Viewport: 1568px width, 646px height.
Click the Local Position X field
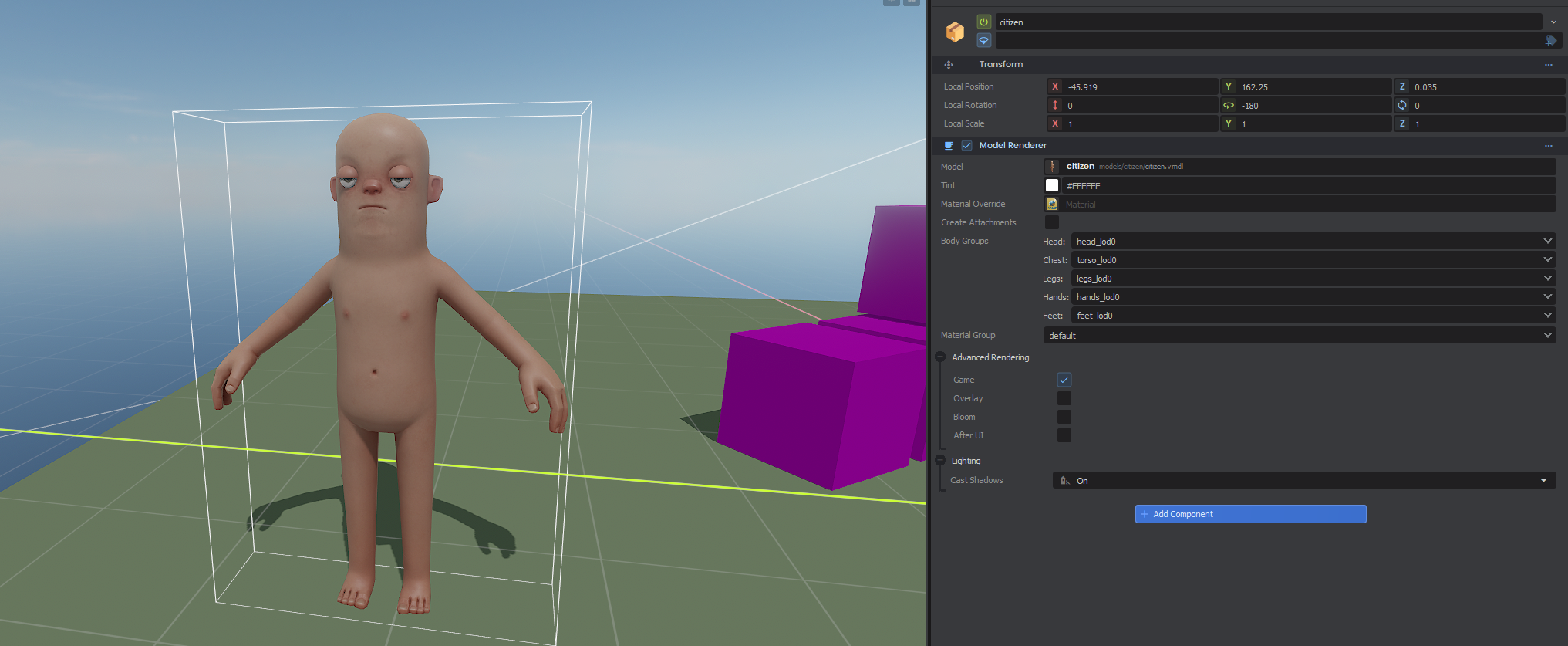1139,86
